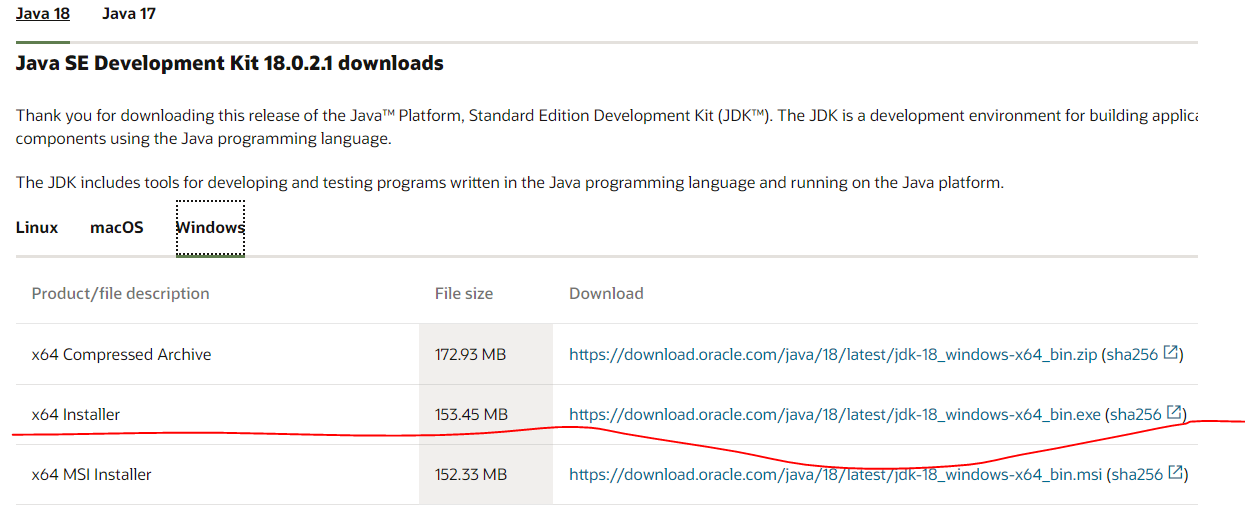Click external link icon in zip row
Image resolution: width=1245 pixels, height=522 pixels.
tap(1171, 353)
